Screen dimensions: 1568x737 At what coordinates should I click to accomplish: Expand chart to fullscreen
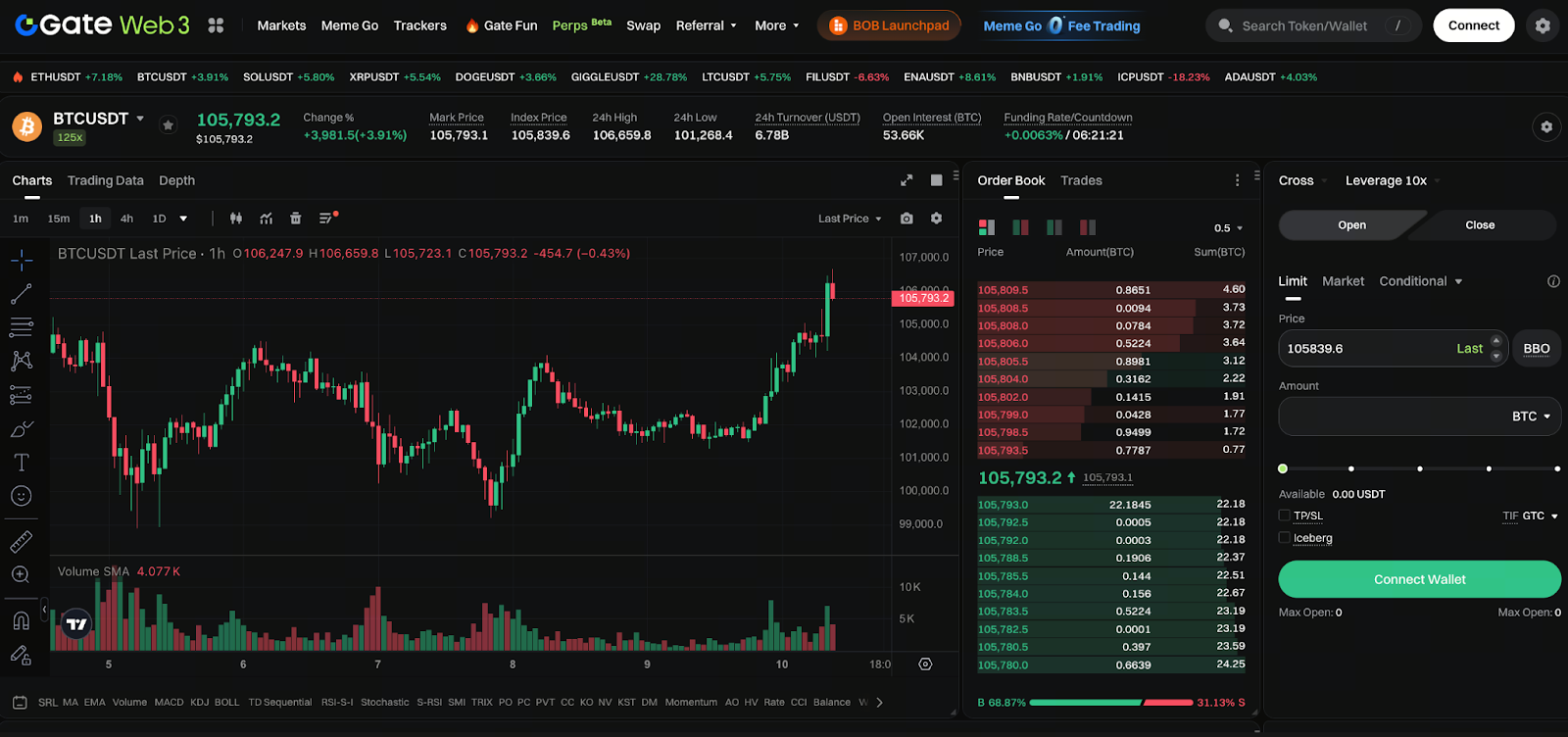coord(906,180)
